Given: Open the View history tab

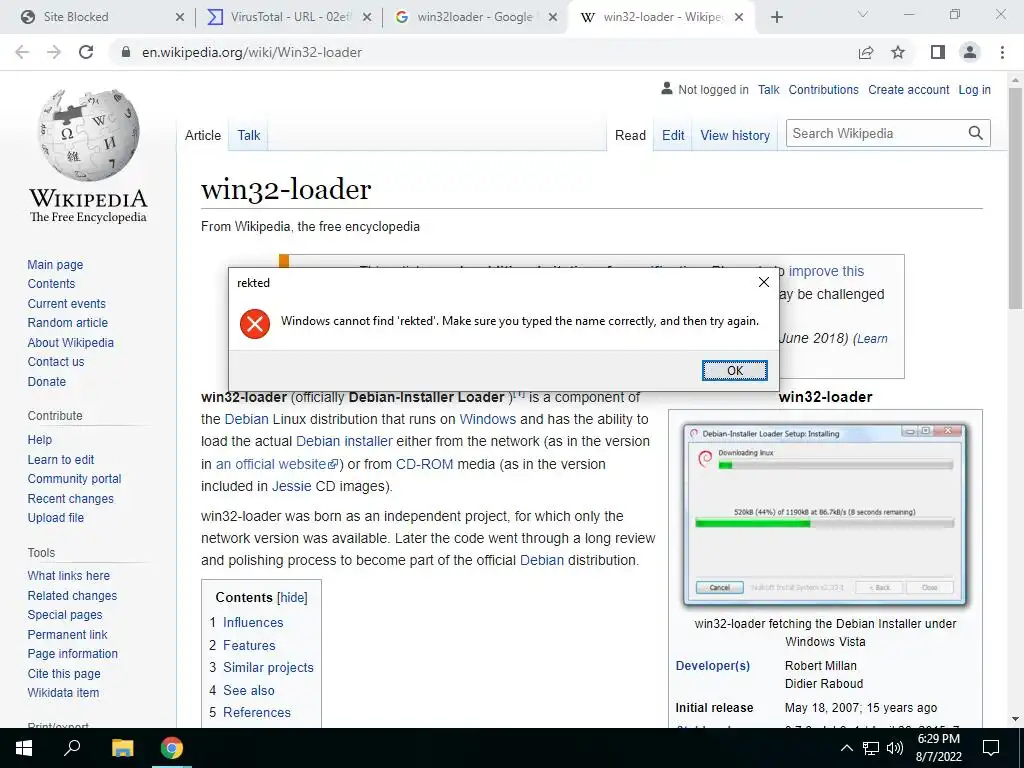Looking at the screenshot, I should pos(735,135).
